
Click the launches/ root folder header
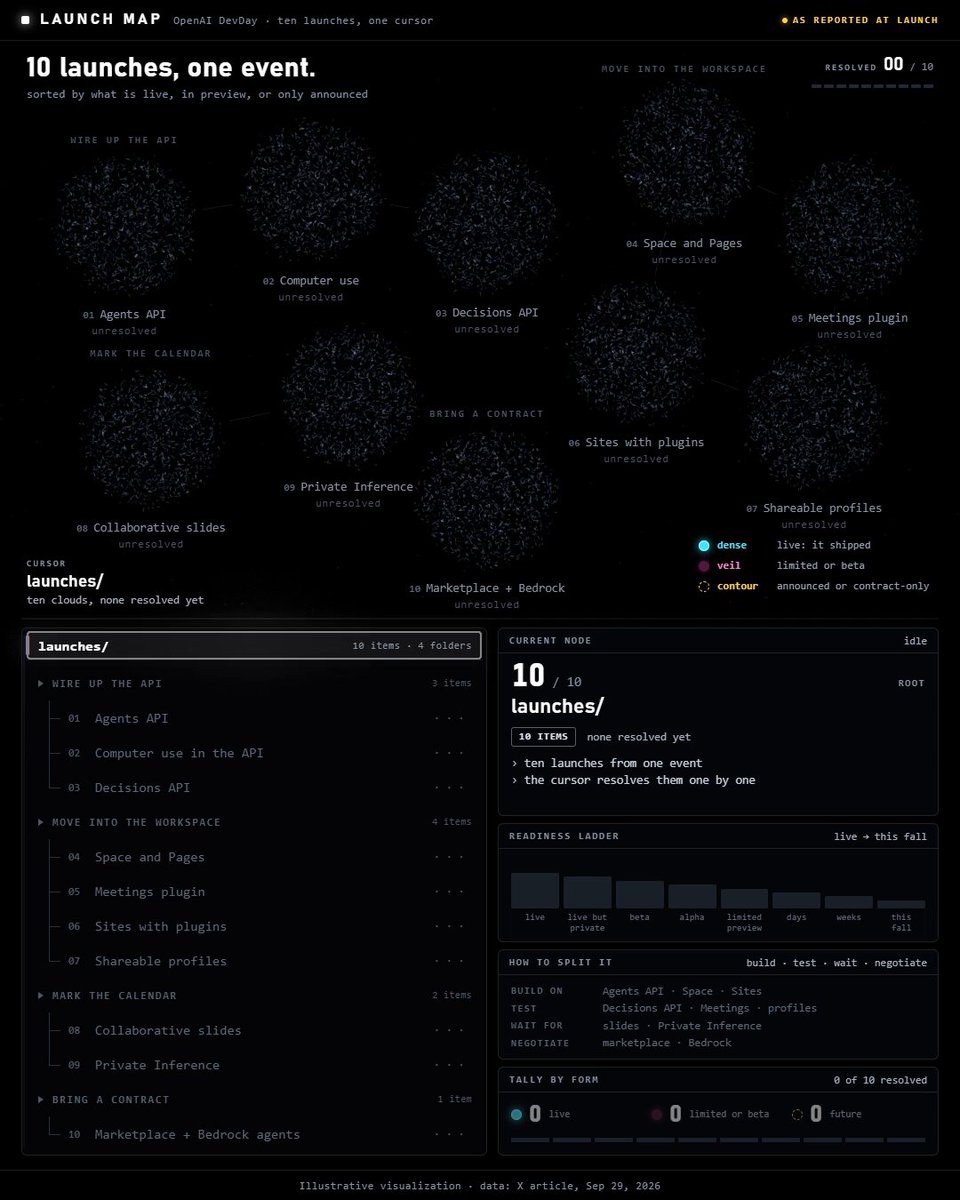click(x=254, y=646)
